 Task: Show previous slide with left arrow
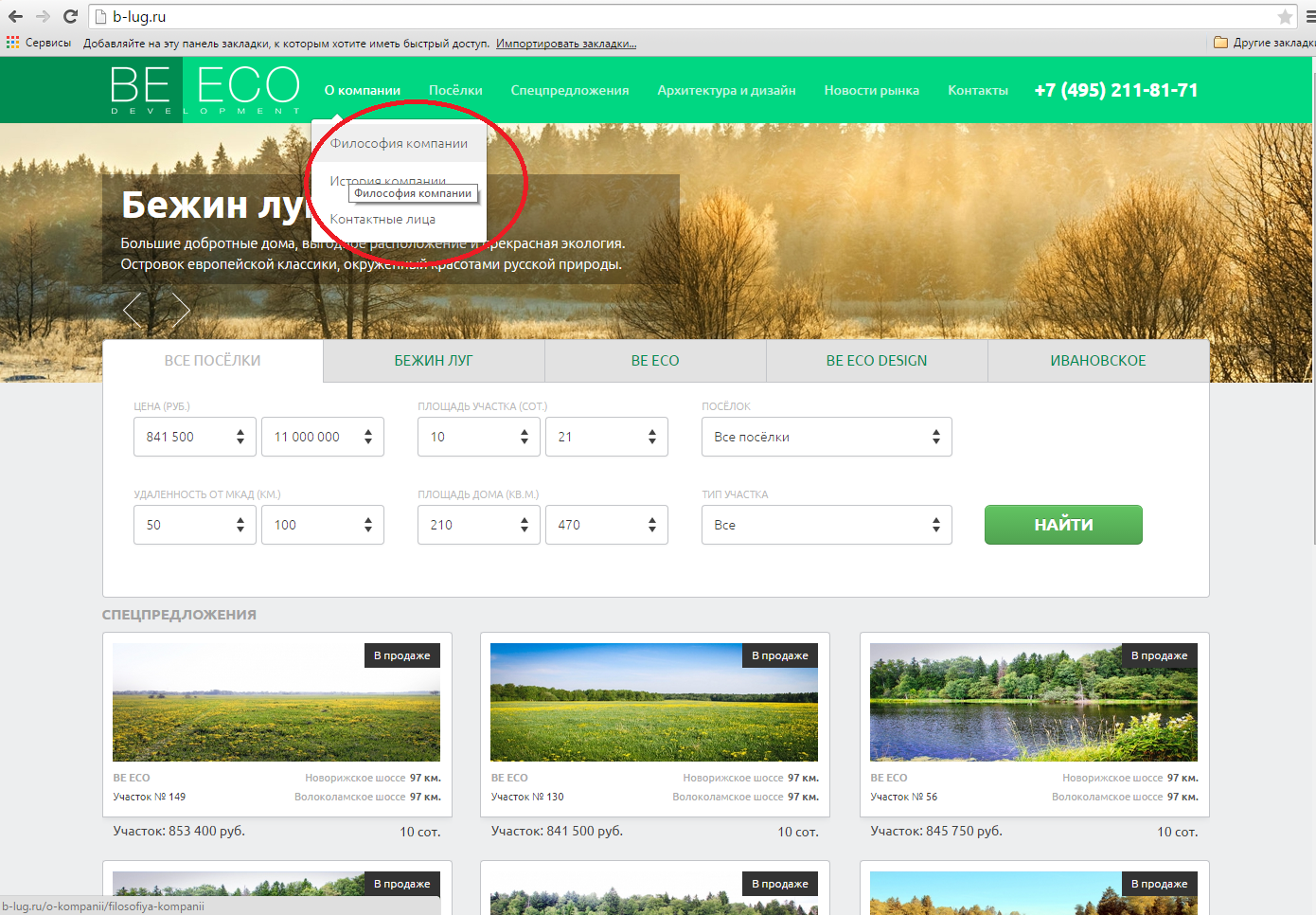[133, 309]
